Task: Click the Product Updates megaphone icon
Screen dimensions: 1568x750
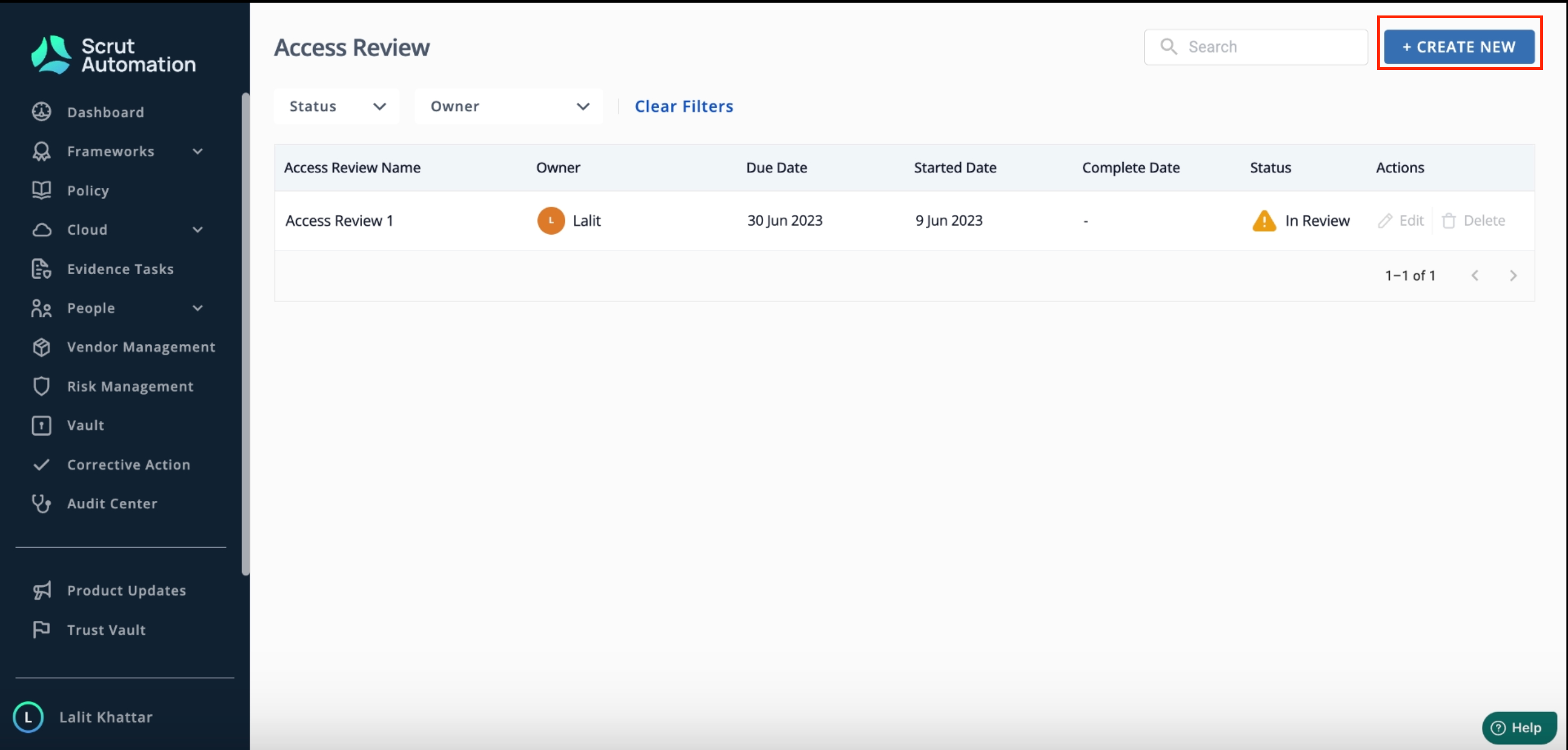Action: 42,591
